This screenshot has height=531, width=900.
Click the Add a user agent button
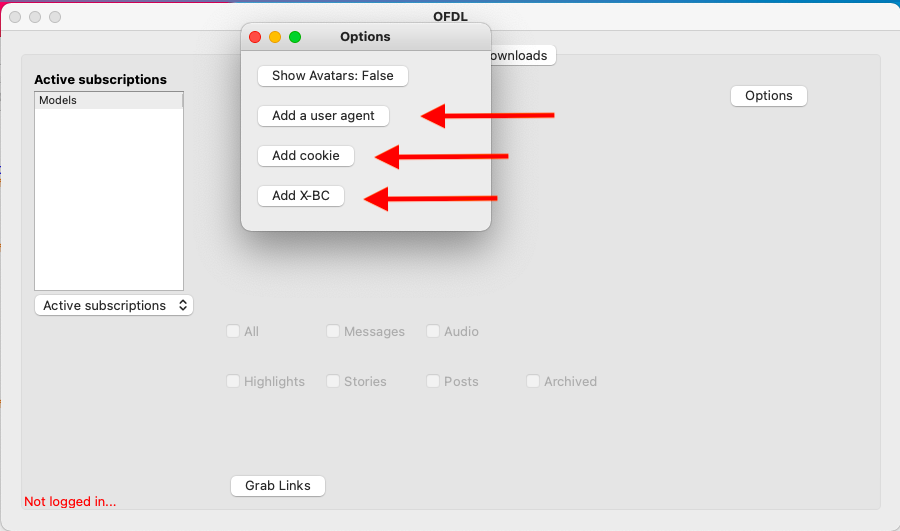click(x=323, y=116)
